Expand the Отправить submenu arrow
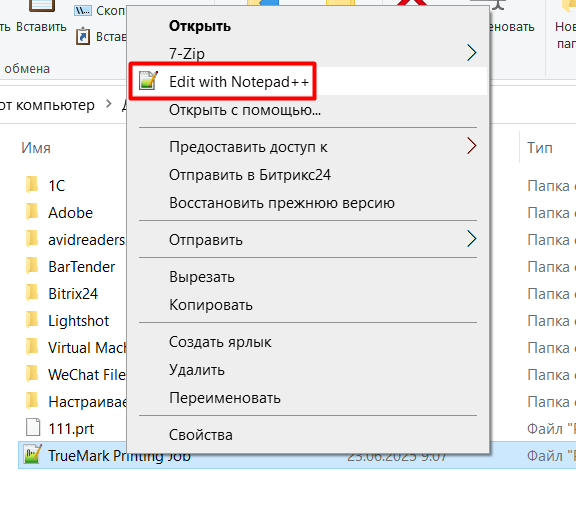Screen dimensions: 576x509 click(x=472, y=239)
